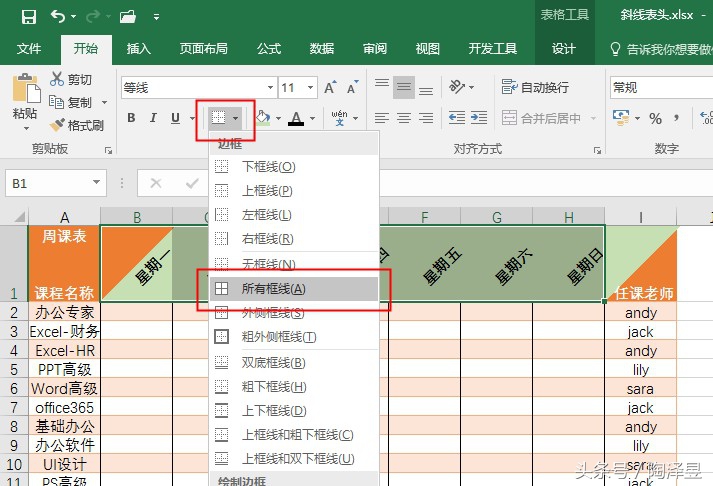
Task: Open the font name dropdown 等线
Action: tap(270, 87)
